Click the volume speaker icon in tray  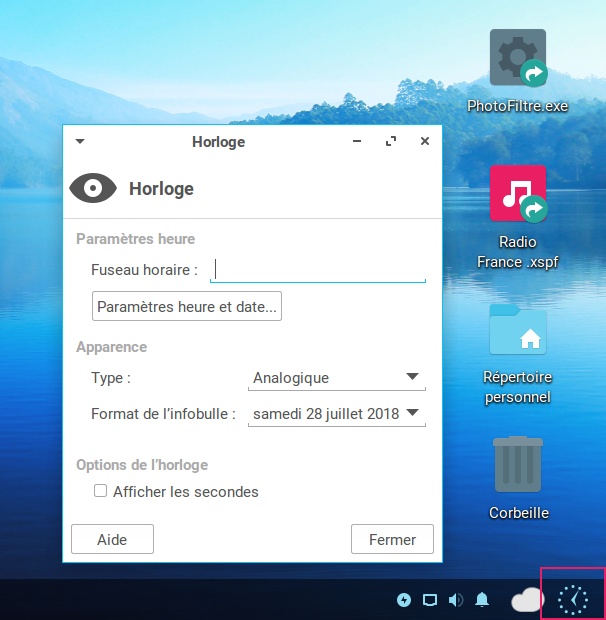click(456, 600)
